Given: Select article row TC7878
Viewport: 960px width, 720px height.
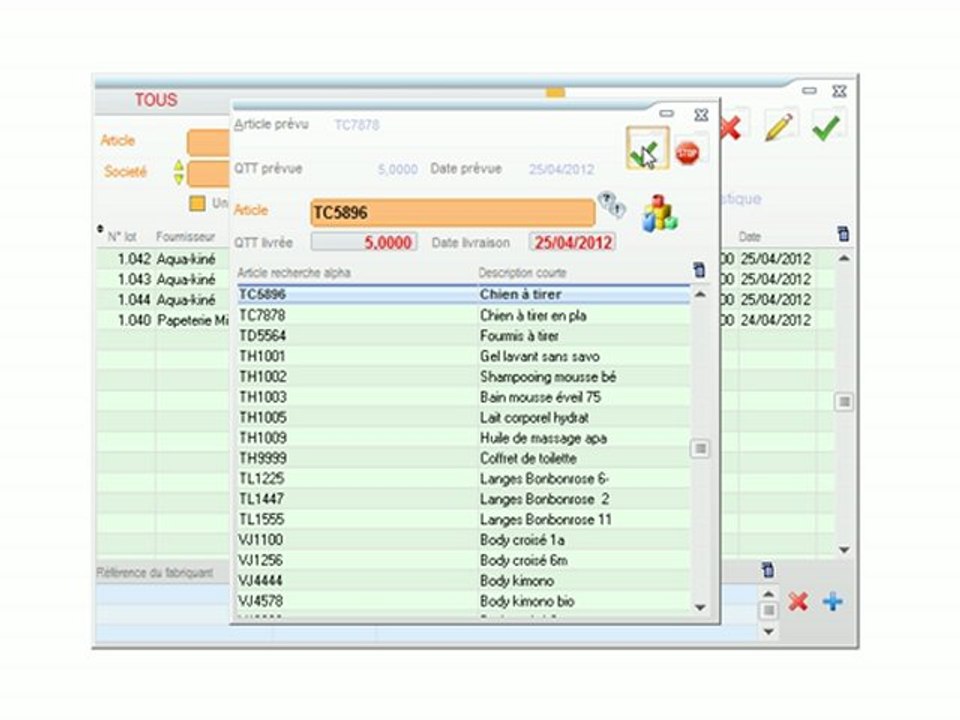Looking at the screenshot, I should click(463, 315).
